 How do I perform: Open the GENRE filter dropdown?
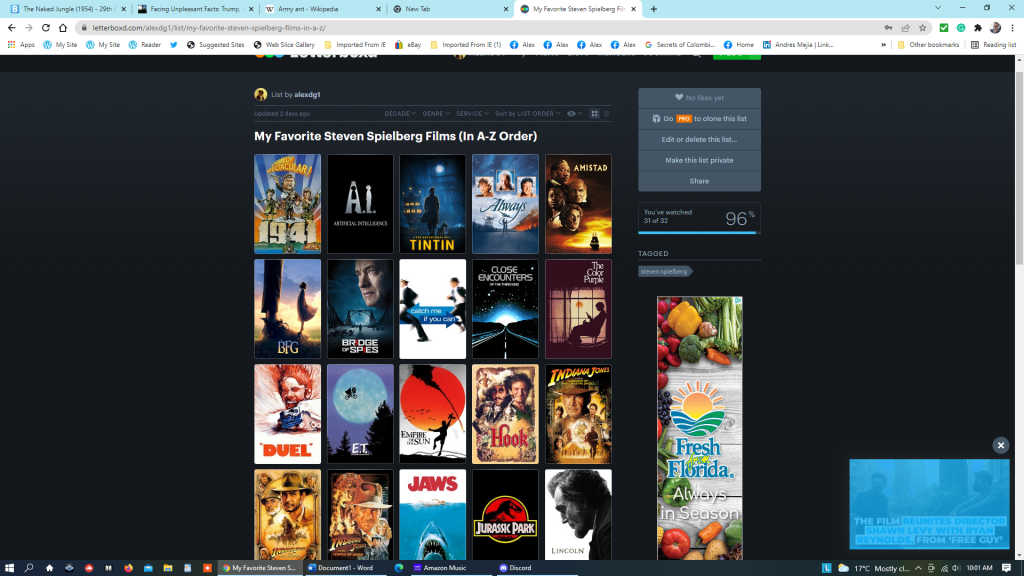pyautogui.click(x=435, y=114)
